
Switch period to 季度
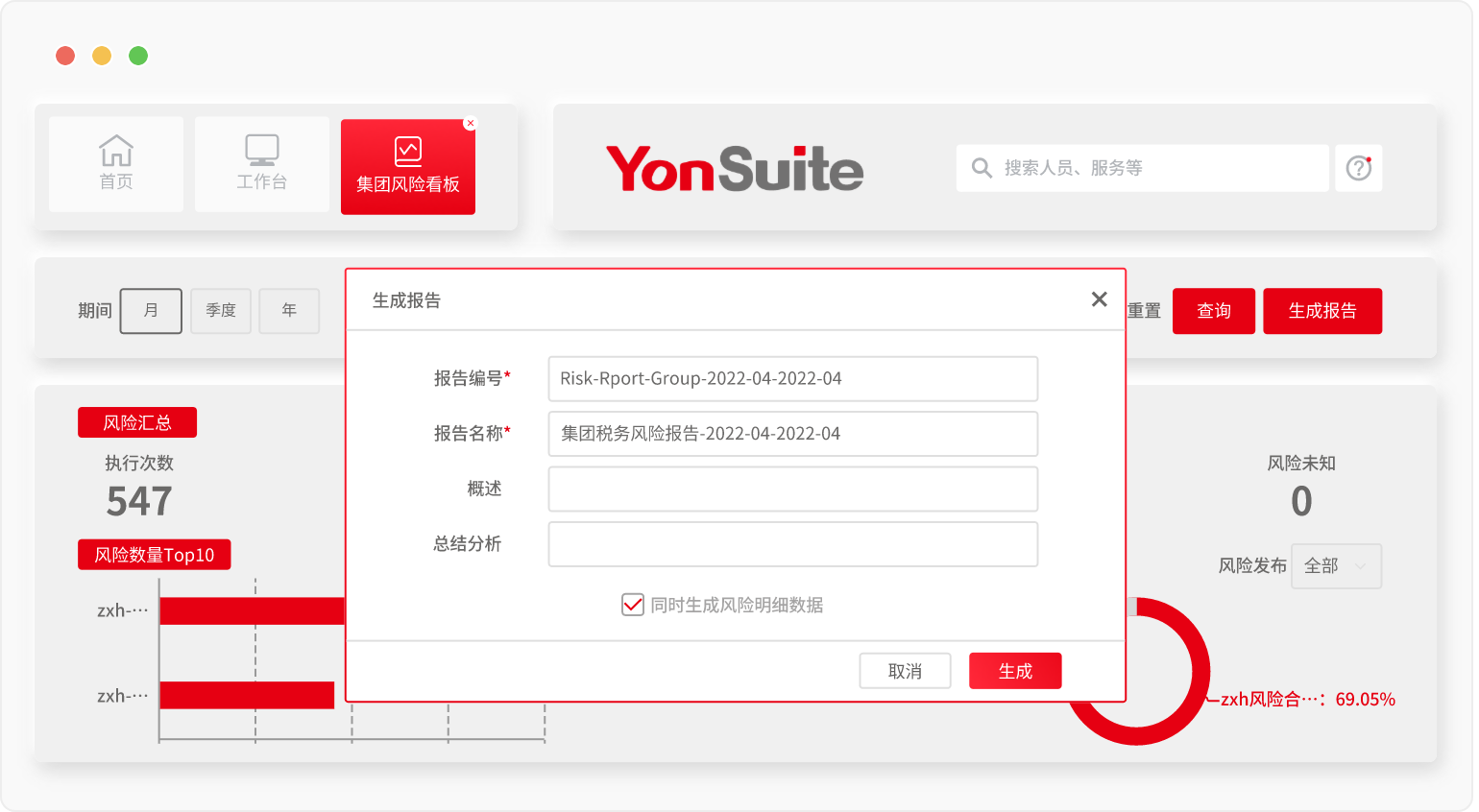pos(221,311)
